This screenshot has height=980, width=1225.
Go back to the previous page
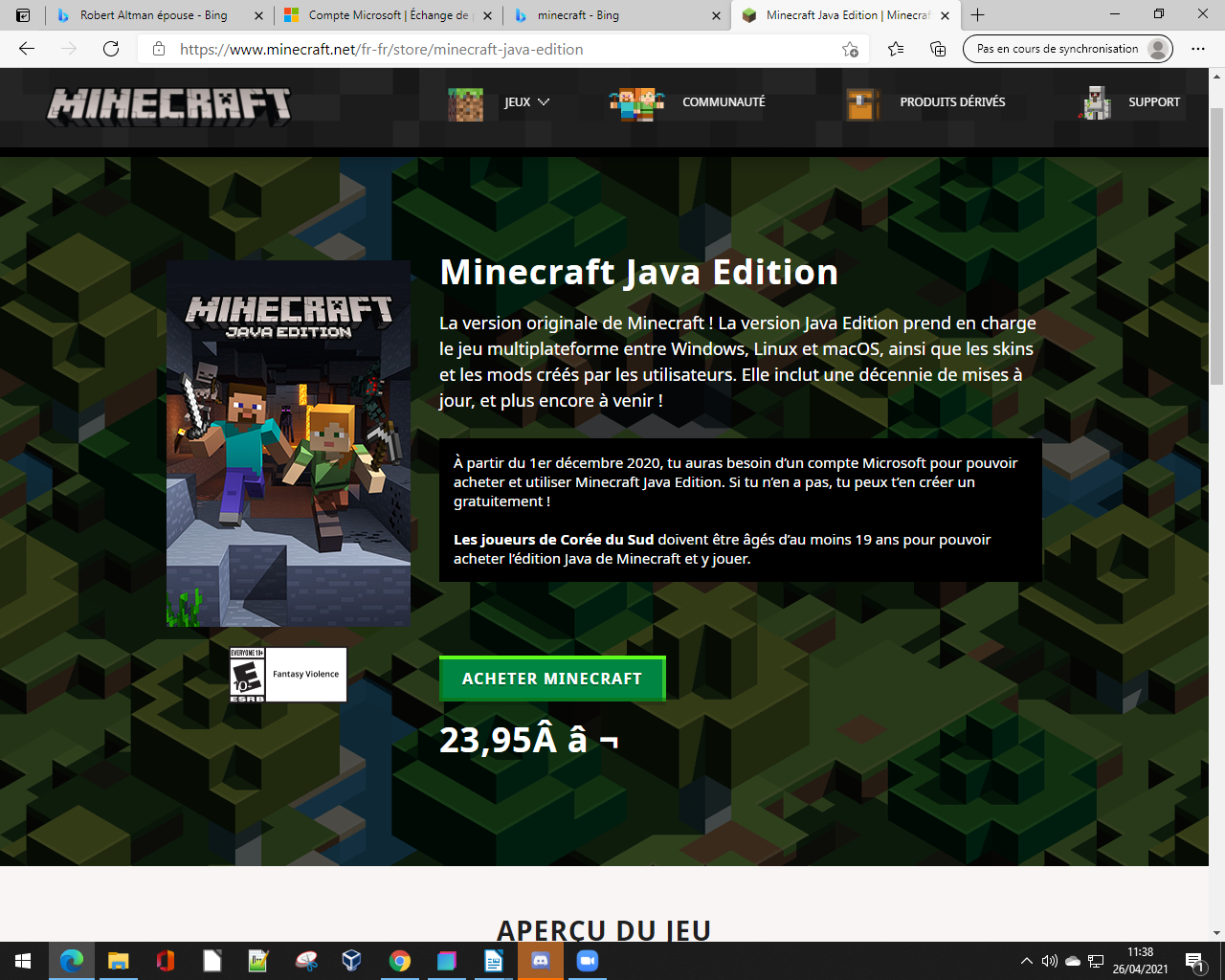27,49
